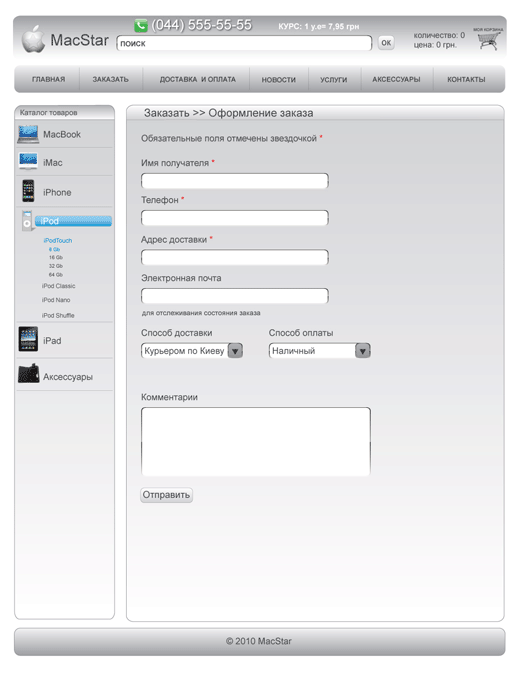Focus the Адрес доставки input field
The image size is (514, 673).
235,257
